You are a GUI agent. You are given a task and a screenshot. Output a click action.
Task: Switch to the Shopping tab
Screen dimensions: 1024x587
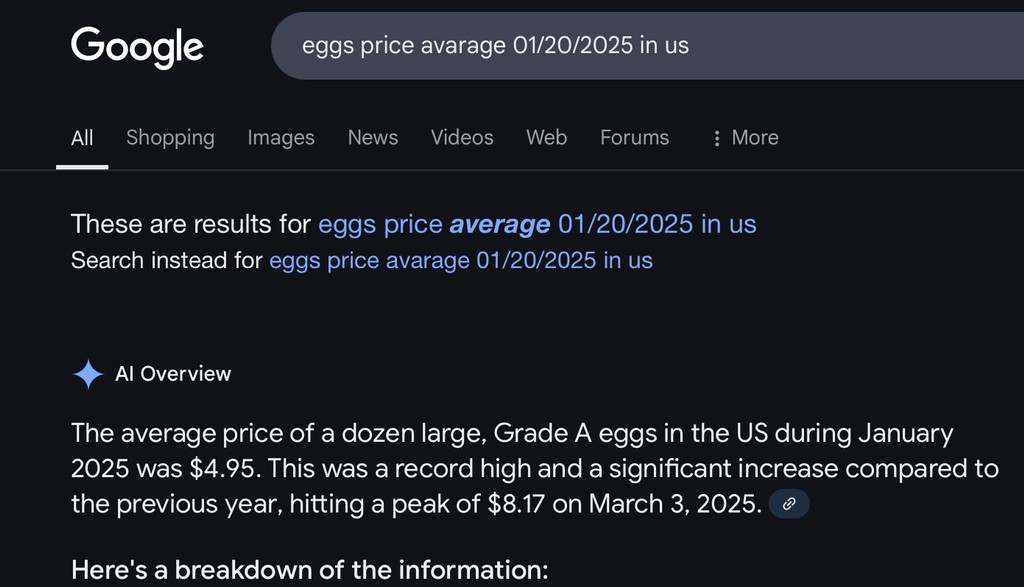point(170,138)
